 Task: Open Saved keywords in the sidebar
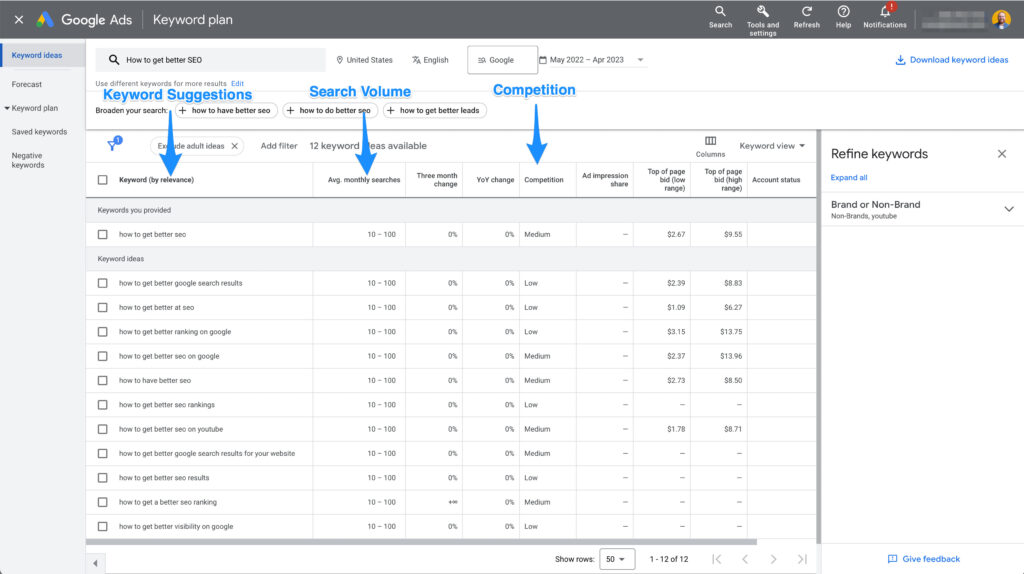(x=39, y=132)
